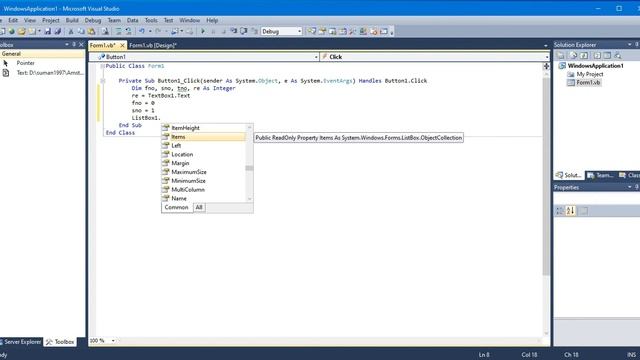
Task: Select Name in the IntelliSense list
Action: [204, 198]
